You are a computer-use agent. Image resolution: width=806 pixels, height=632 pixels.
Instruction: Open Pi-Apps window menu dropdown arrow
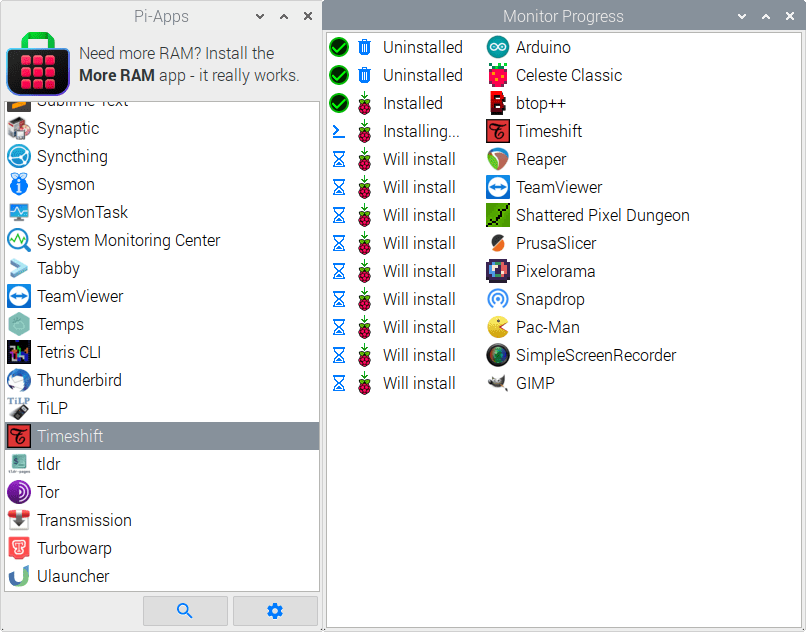click(260, 16)
